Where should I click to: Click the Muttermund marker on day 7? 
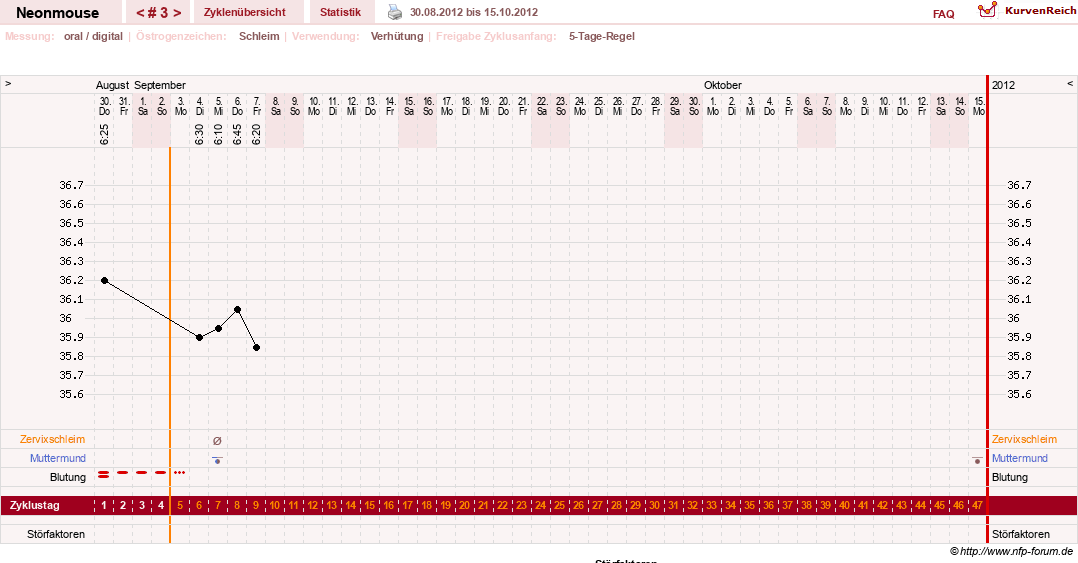(x=217, y=460)
